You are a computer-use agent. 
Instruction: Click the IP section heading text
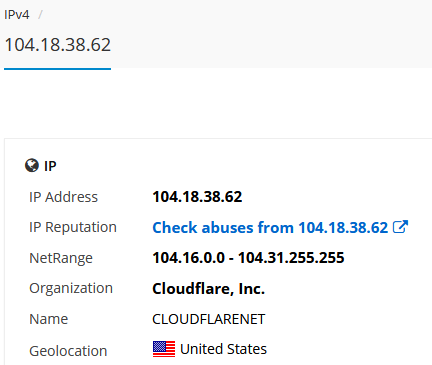tap(50, 166)
